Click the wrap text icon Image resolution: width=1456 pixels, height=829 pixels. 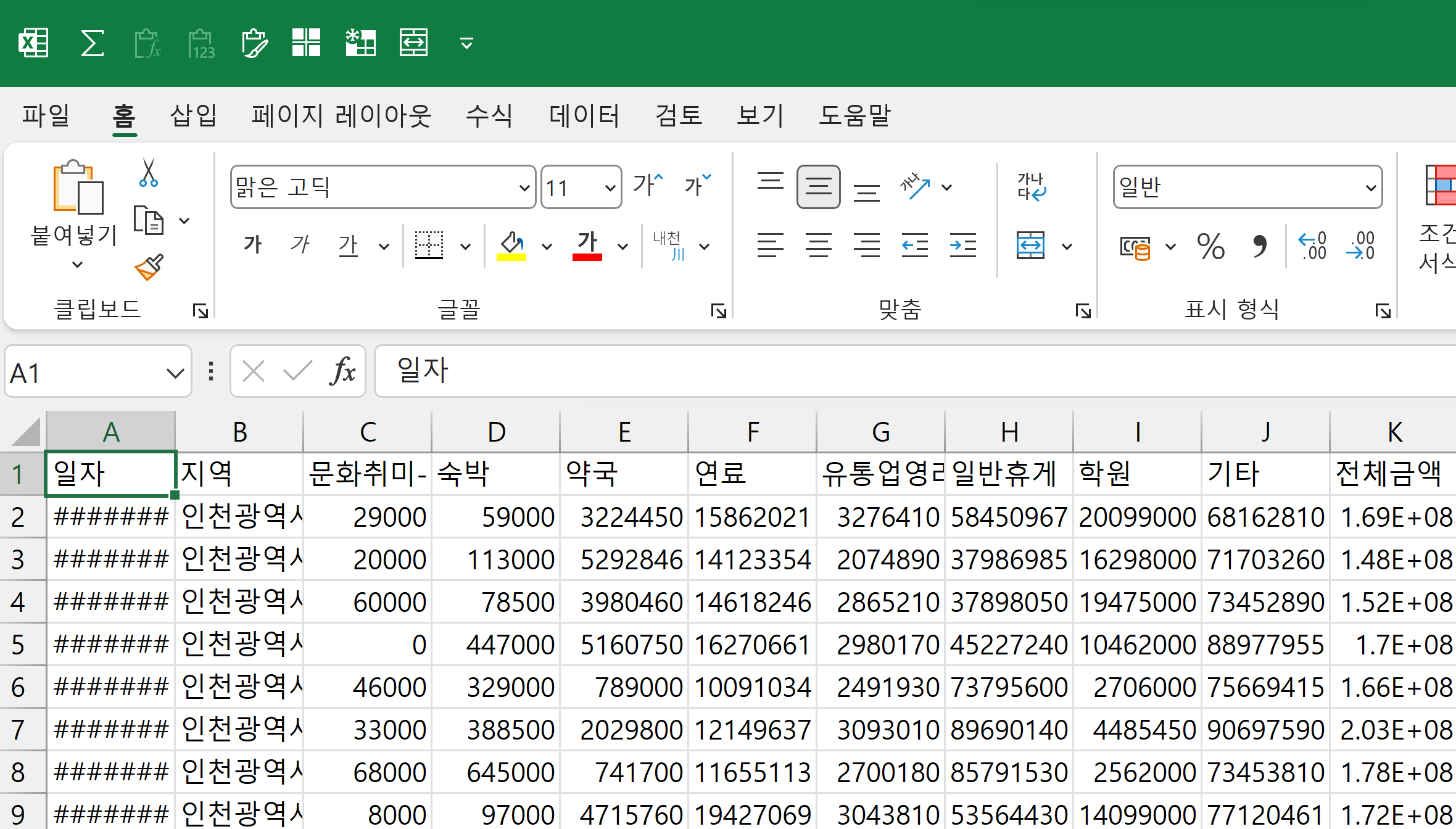(x=1032, y=186)
